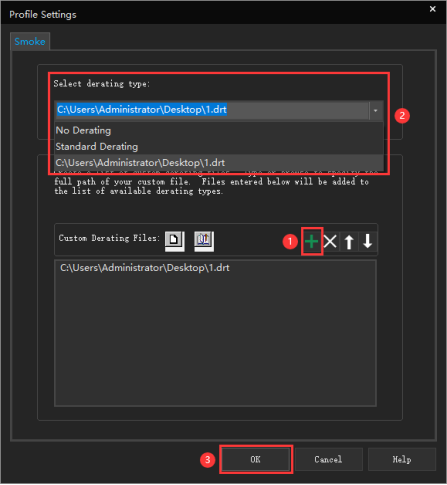Choose No Derating option

tap(219, 130)
